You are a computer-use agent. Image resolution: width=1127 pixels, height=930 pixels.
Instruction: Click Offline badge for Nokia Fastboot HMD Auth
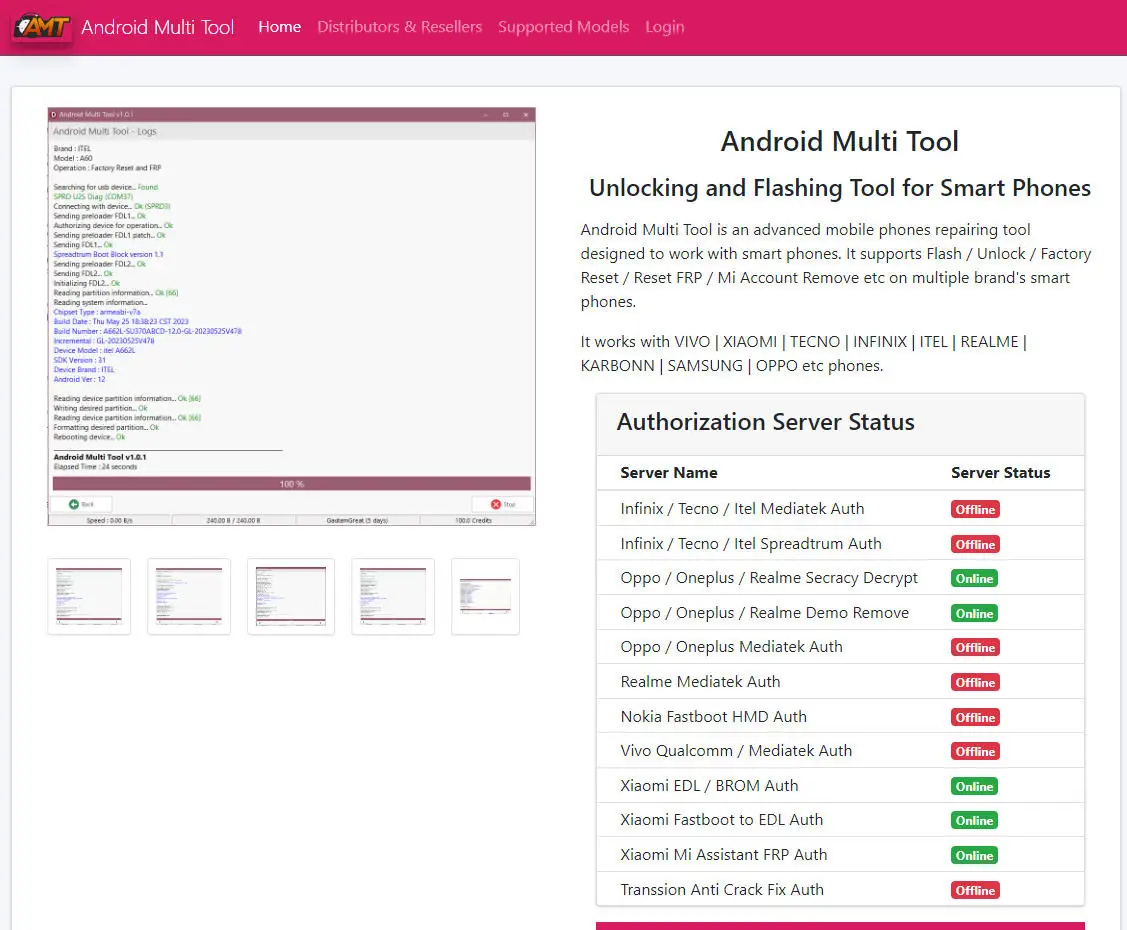pyautogui.click(x=975, y=717)
